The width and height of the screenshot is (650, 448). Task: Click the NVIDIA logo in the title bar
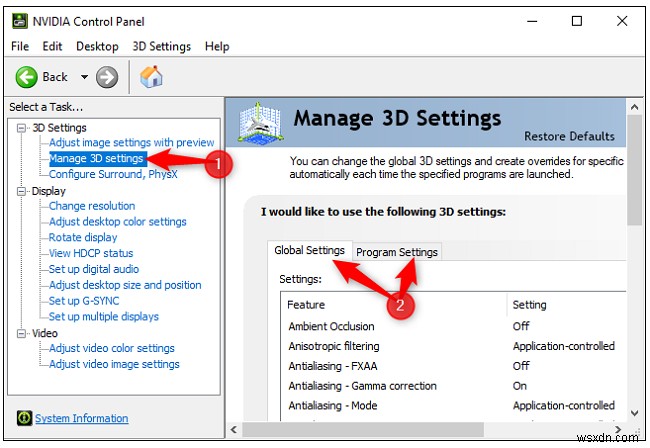[x=19, y=21]
